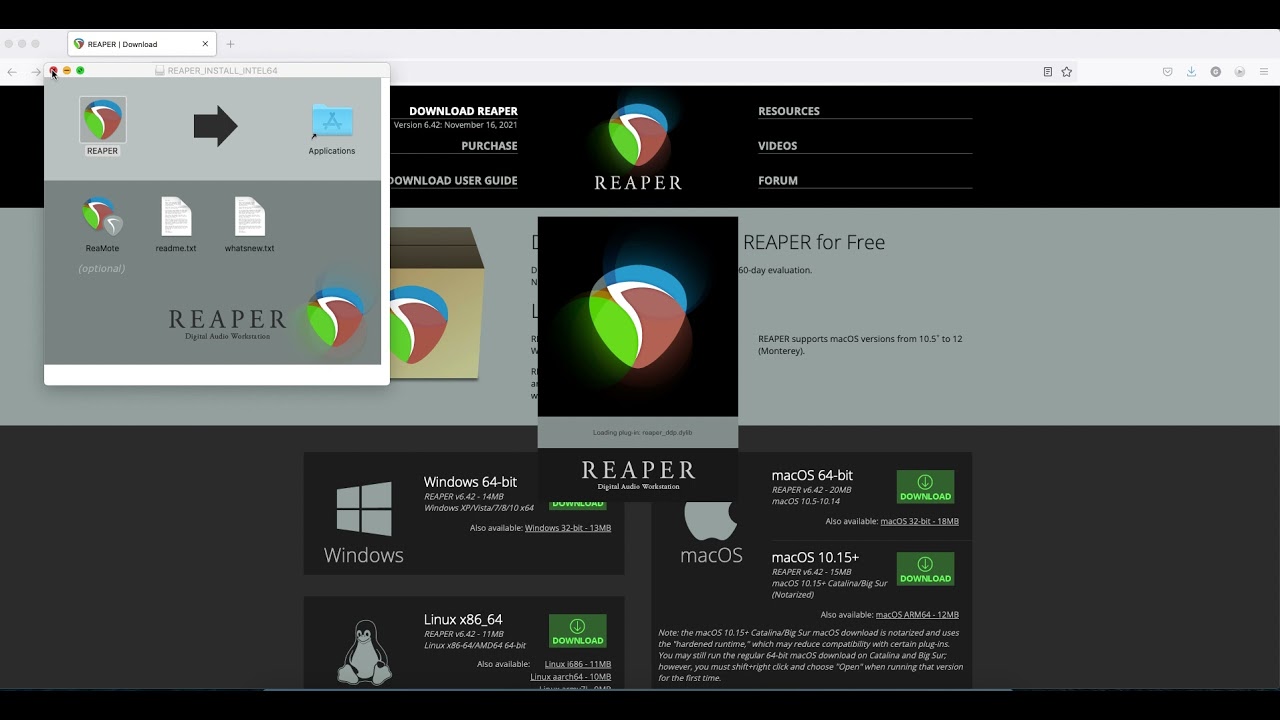Screen dimensions: 1280x720
Task: Open Firefox downloads panel arrow icon
Action: tap(1191, 72)
